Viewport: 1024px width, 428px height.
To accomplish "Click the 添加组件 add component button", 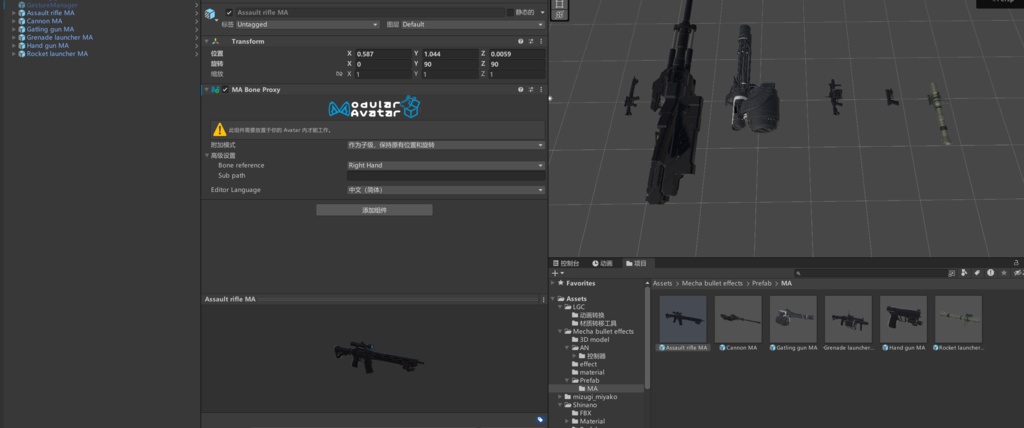I will [x=374, y=210].
